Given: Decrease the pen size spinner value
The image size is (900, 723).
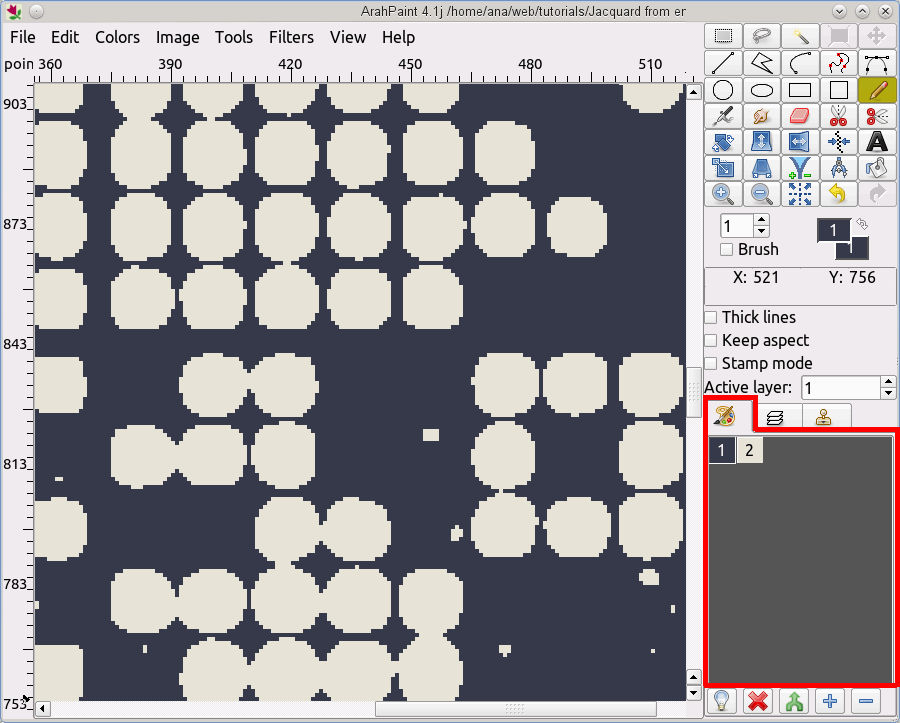Looking at the screenshot, I should coord(762,231).
